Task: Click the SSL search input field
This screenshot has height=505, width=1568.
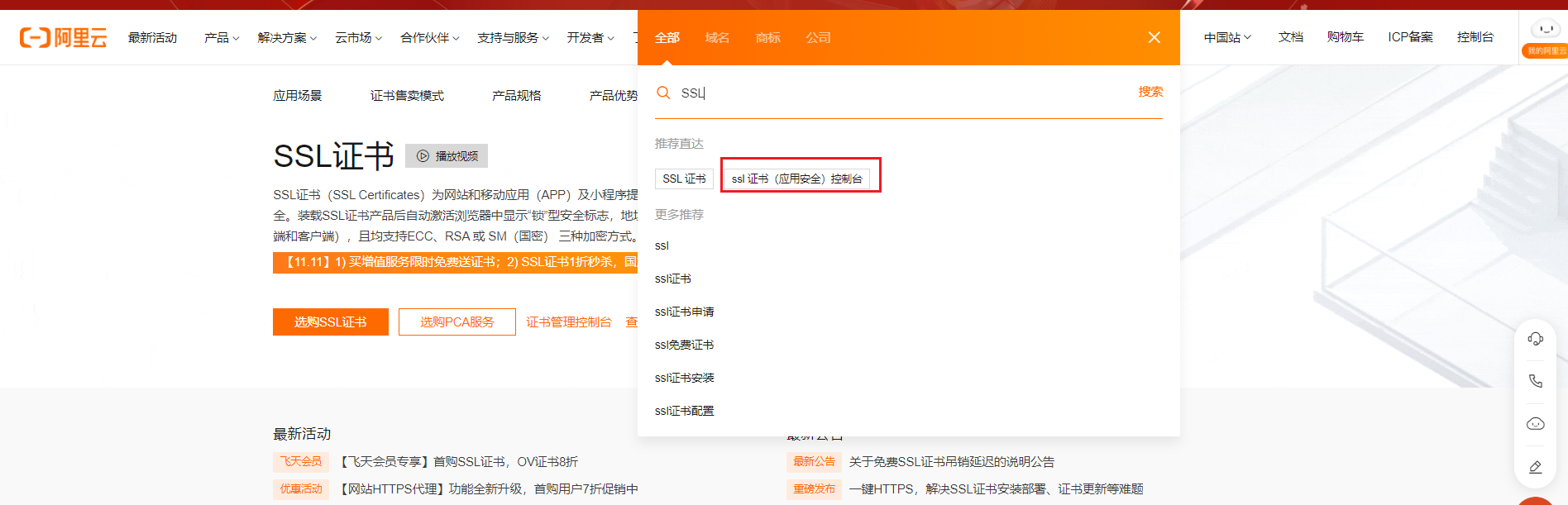Action: [x=901, y=93]
